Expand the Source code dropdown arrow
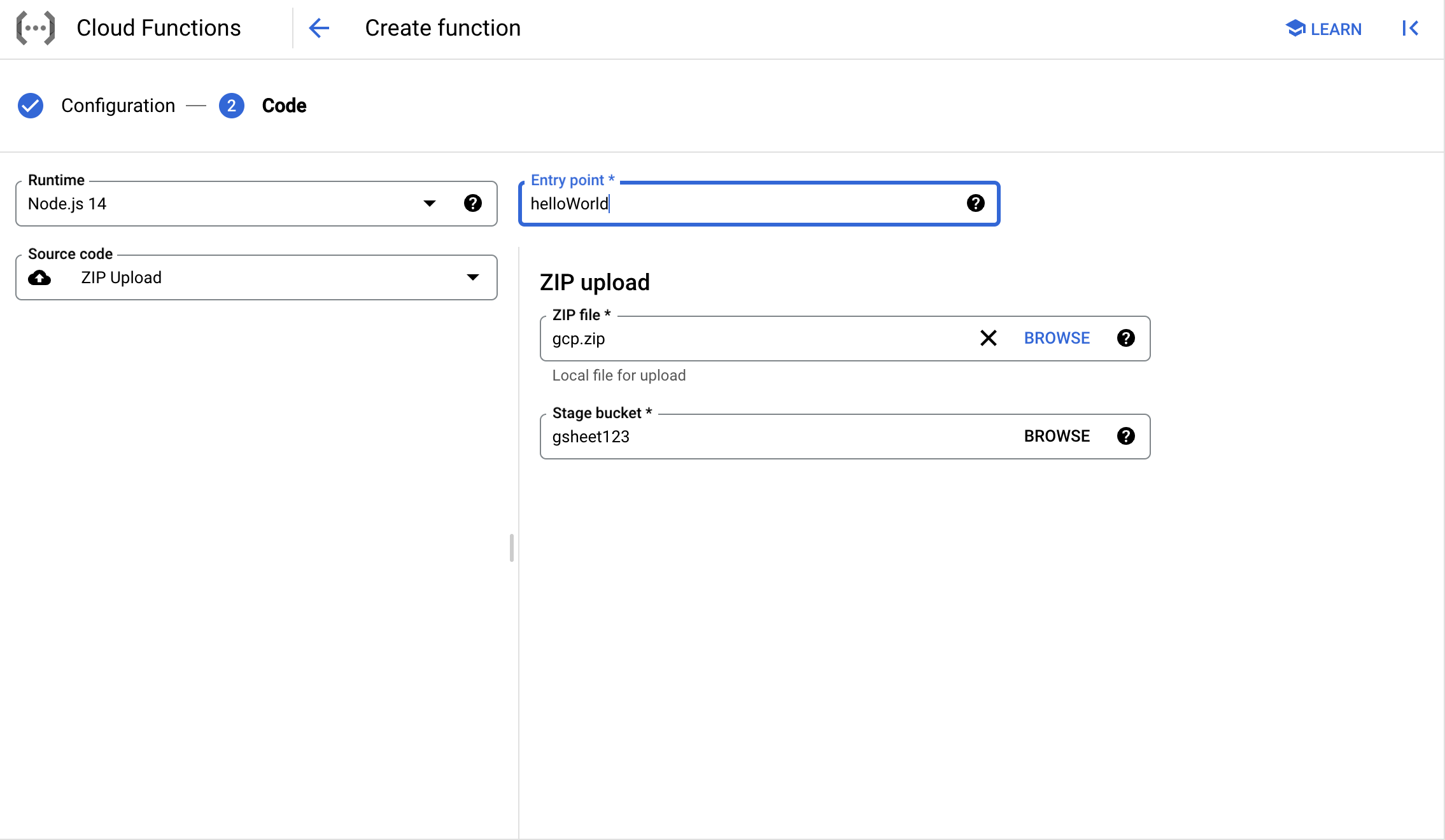 point(472,277)
